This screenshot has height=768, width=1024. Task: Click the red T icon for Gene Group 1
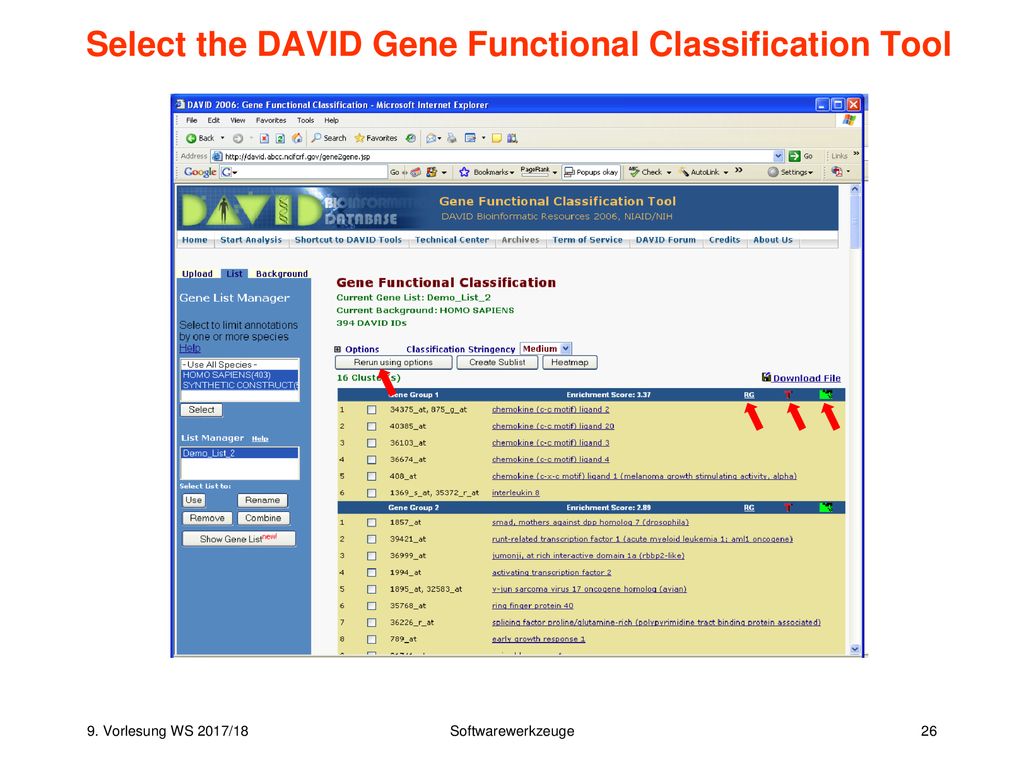788,394
